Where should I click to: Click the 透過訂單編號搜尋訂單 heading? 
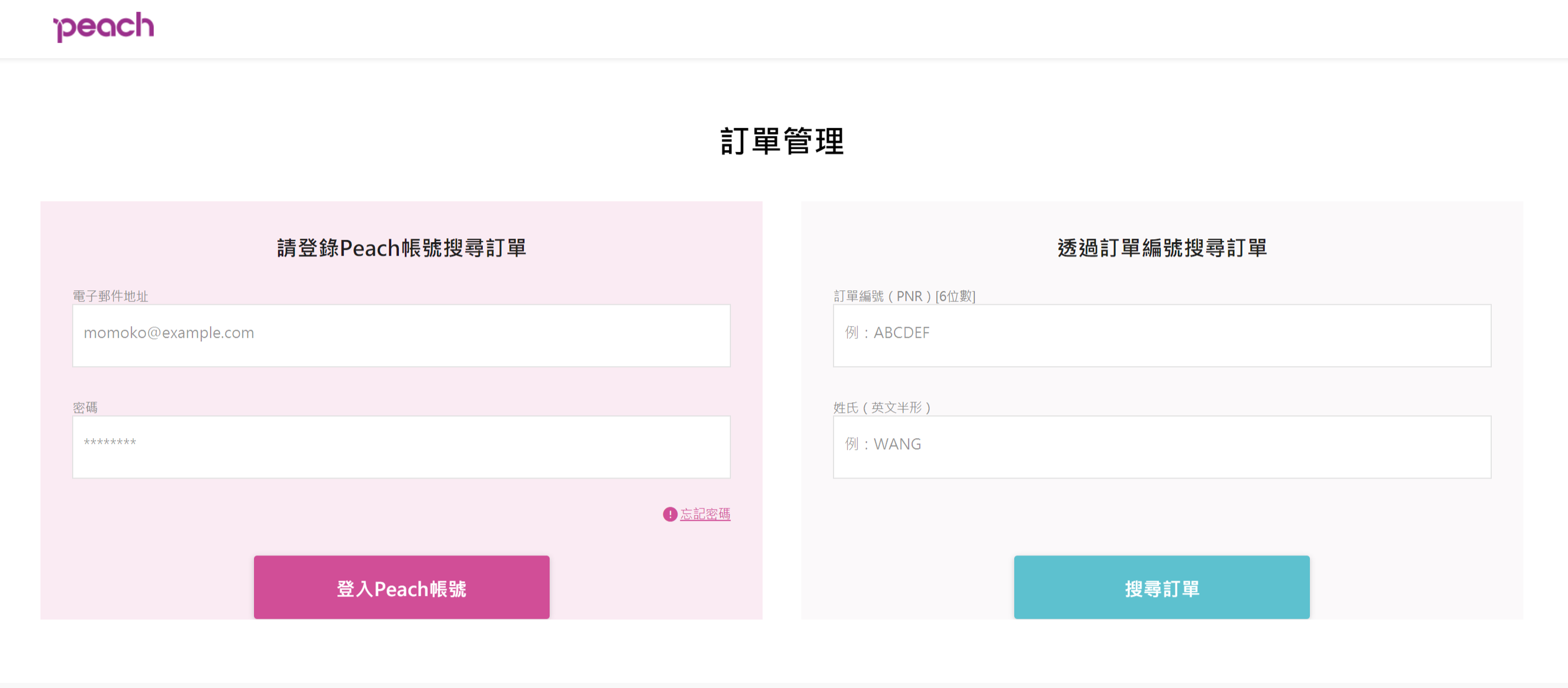[1162, 248]
